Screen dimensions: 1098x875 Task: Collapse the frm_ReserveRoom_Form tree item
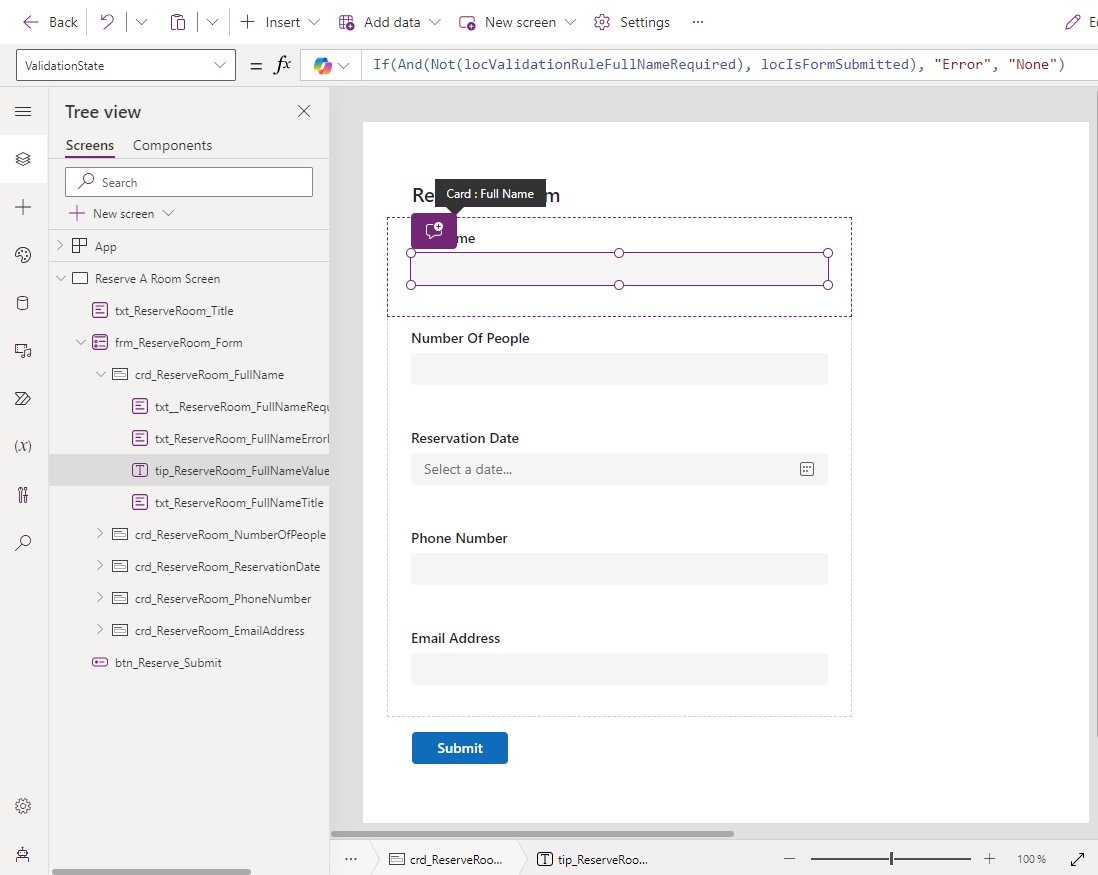coord(81,342)
